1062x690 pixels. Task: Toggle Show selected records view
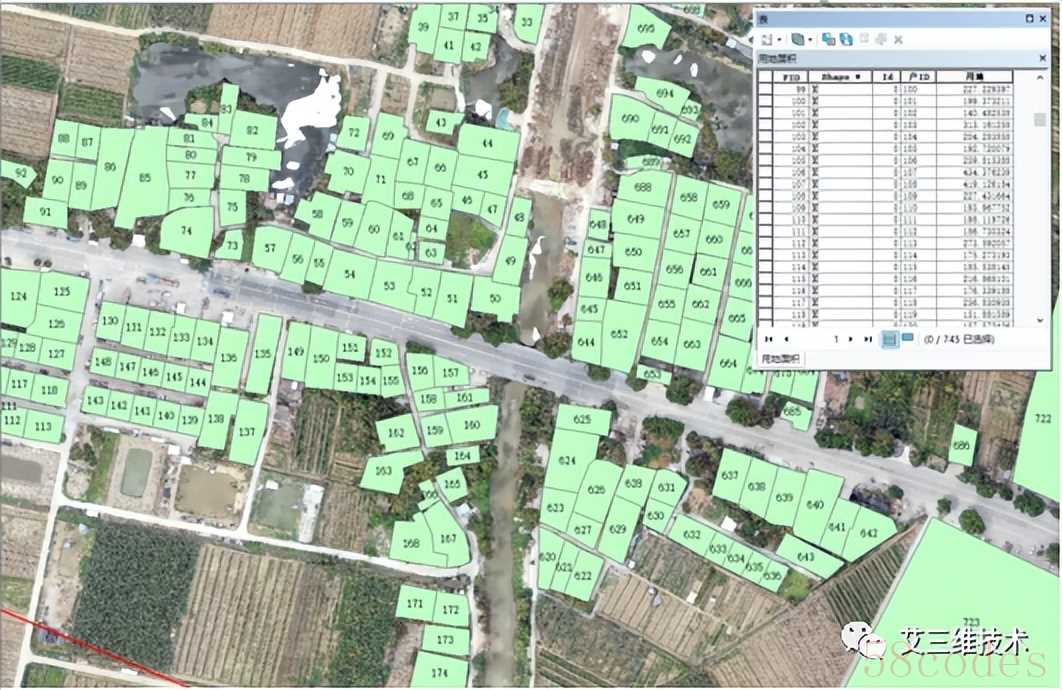(907, 339)
